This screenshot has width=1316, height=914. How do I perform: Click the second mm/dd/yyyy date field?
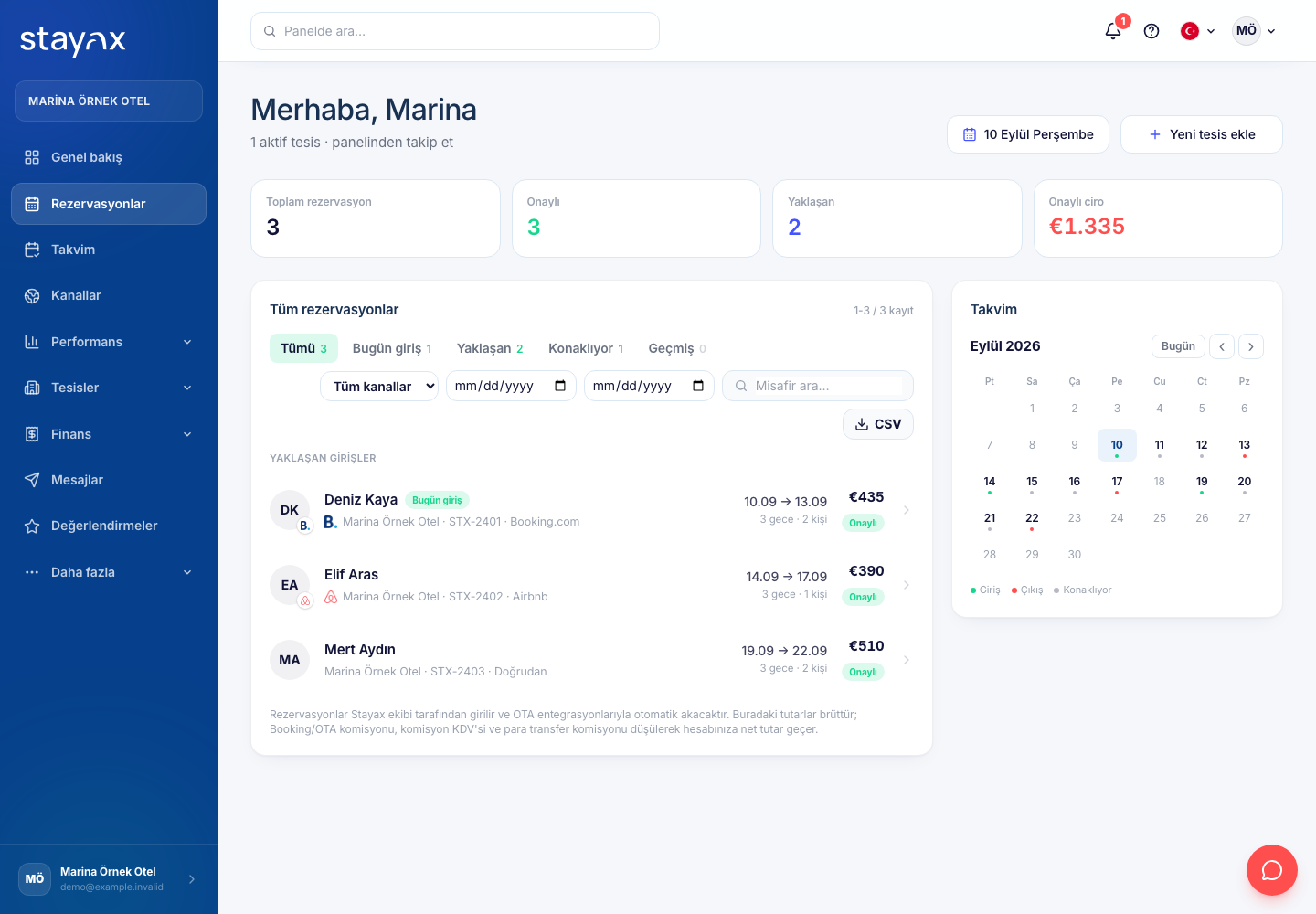[650, 386]
